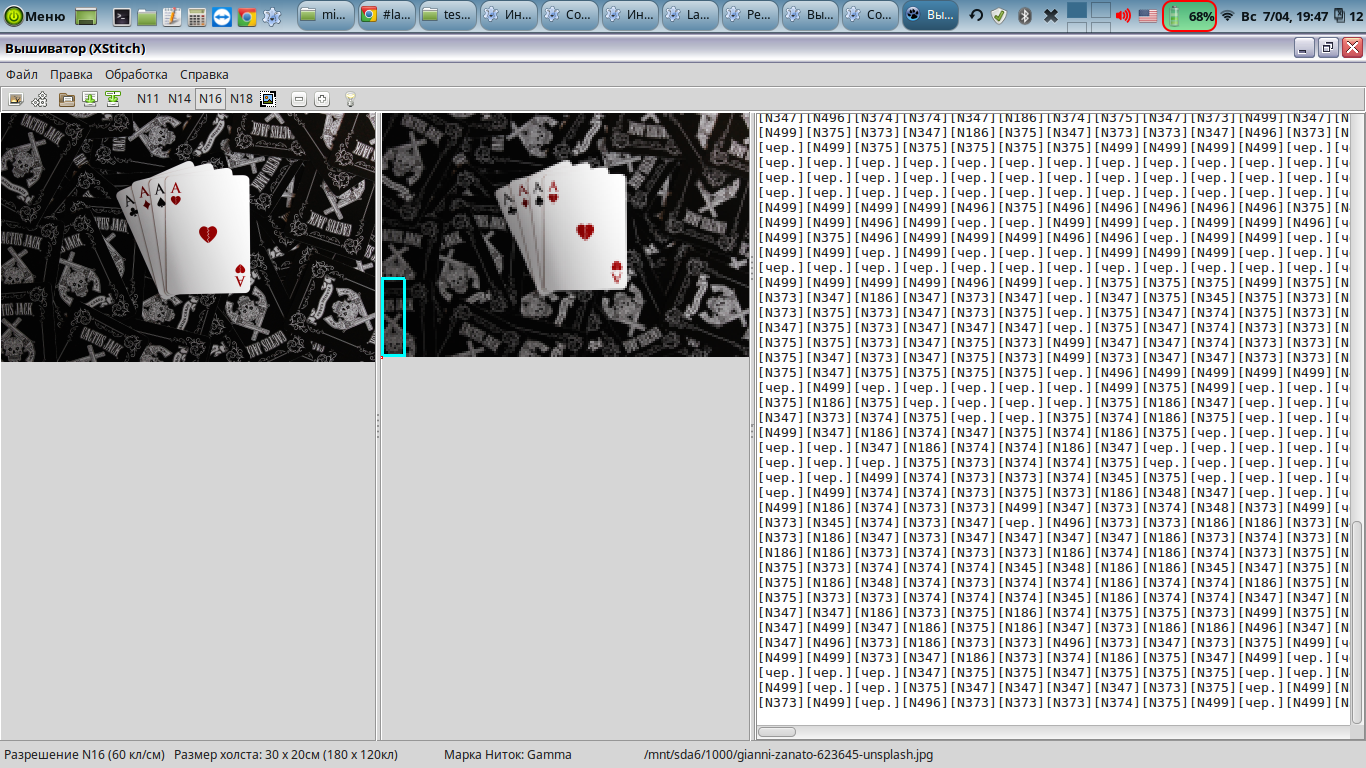Launch Chrome from the panel launcher
This screenshot has width=1366, height=768.
point(246,16)
